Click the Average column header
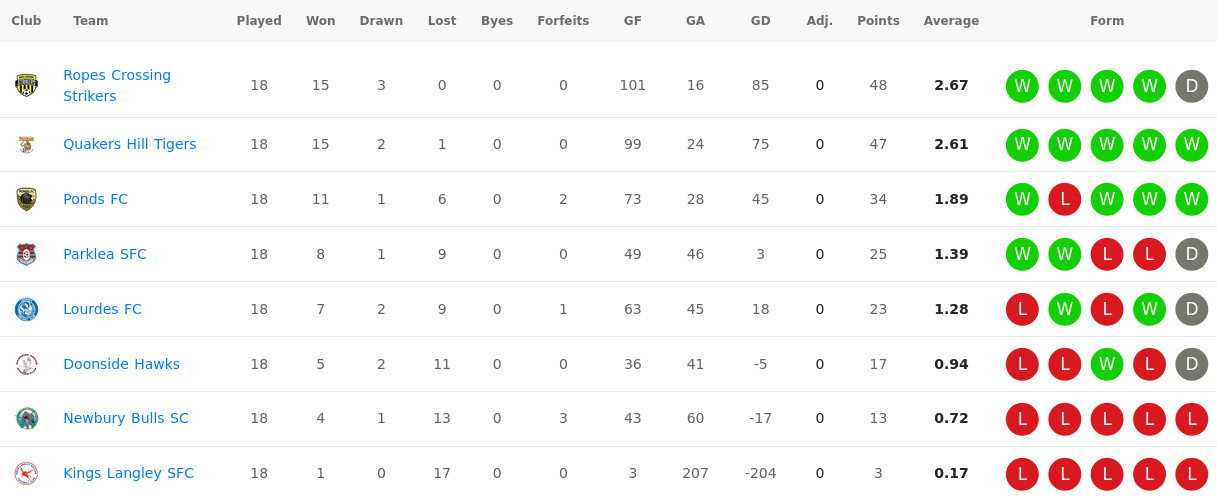This screenshot has height=499, width=1217. 951,20
